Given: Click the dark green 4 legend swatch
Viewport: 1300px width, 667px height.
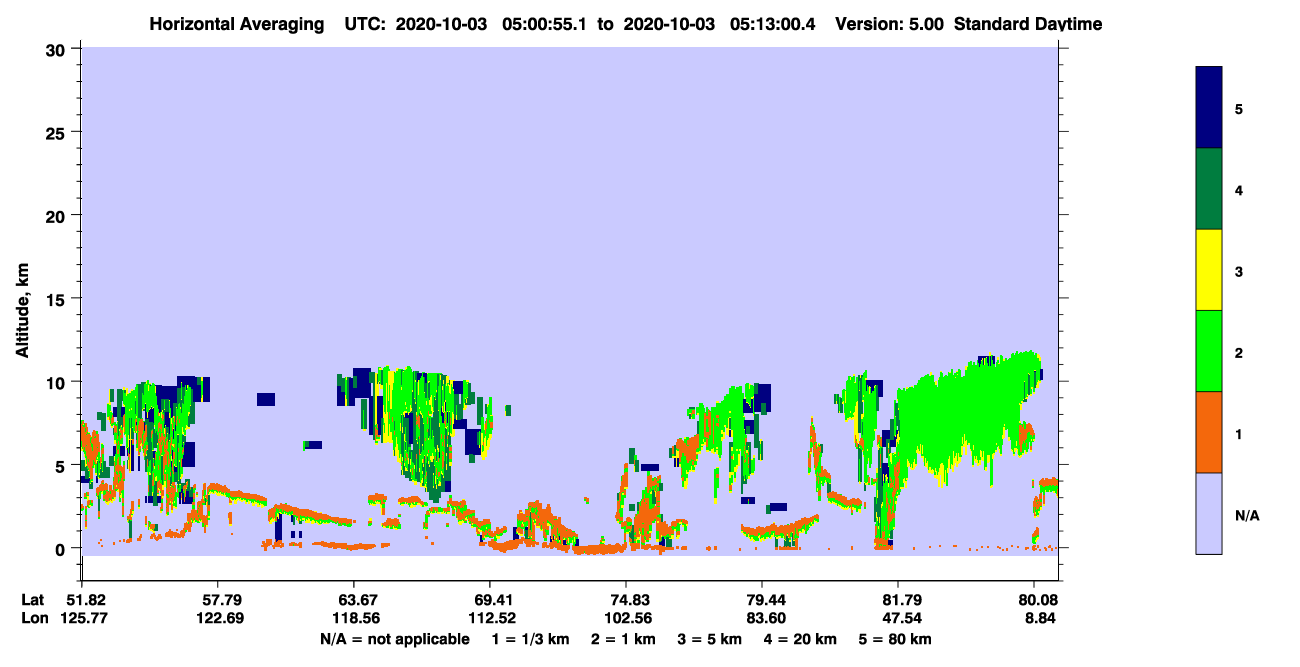Looking at the screenshot, I should point(1209,189).
